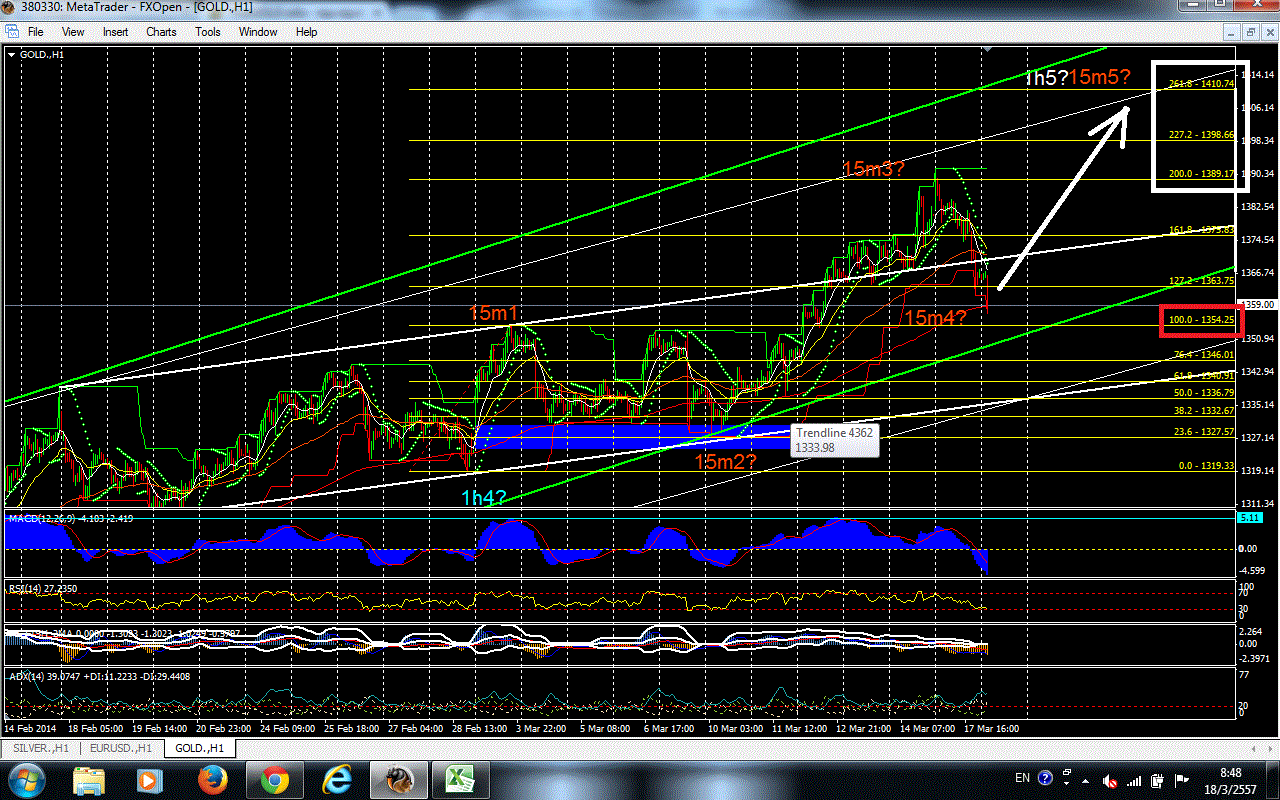
Task: Open the Insert menu
Action: click(x=115, y=32)
